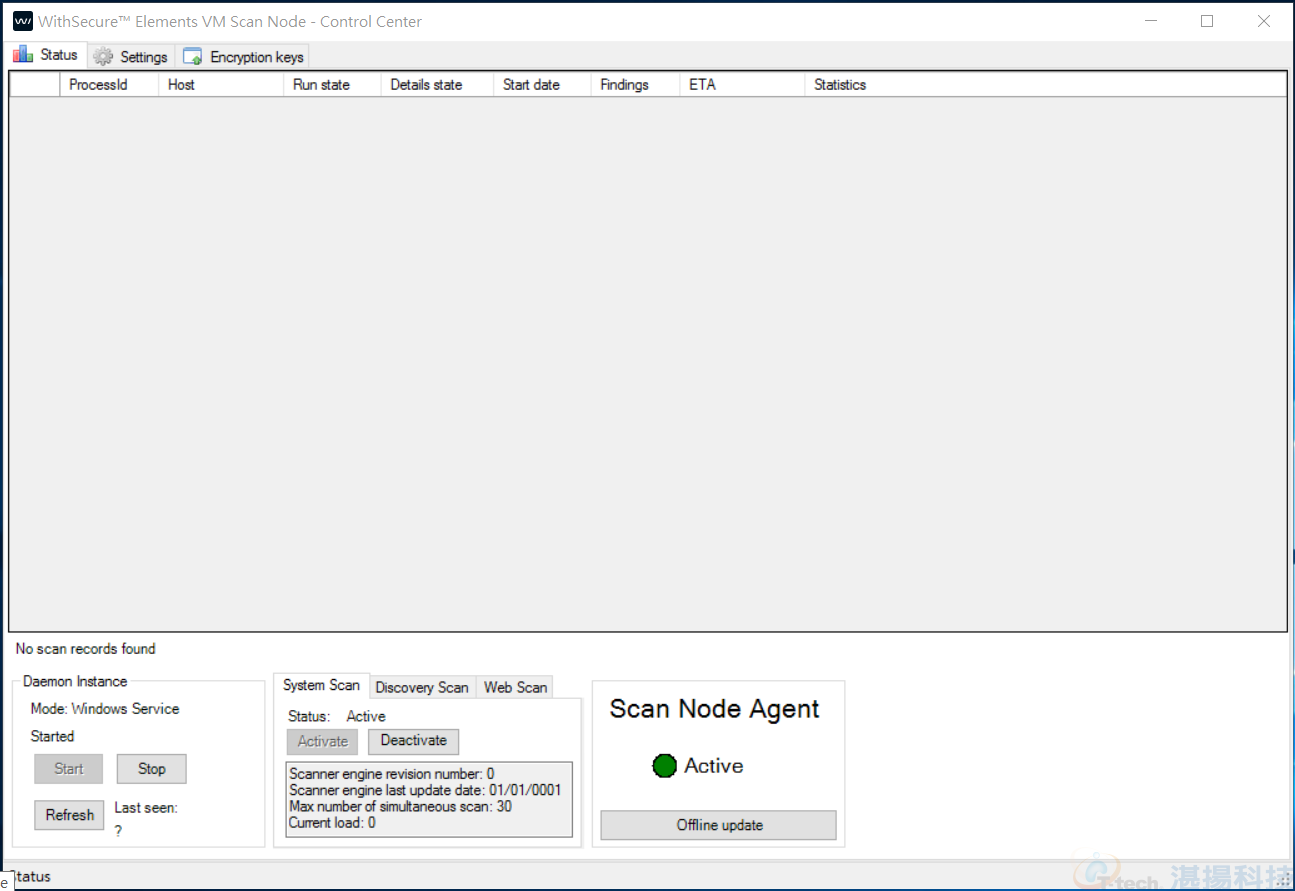
Task: Sort by the ETA column header
Action: tap(743, 85)
